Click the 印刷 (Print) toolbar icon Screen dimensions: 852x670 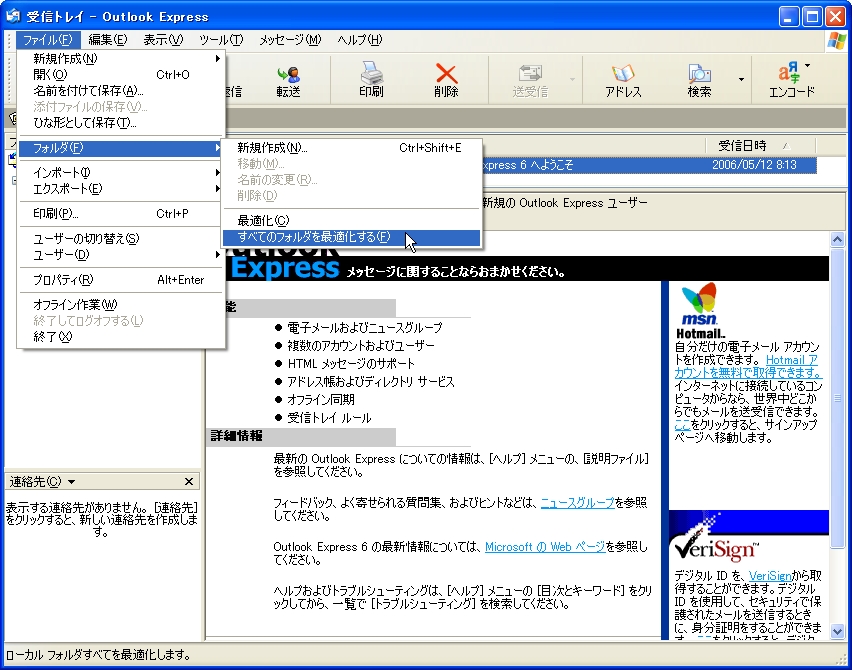(x=371, y=80)
